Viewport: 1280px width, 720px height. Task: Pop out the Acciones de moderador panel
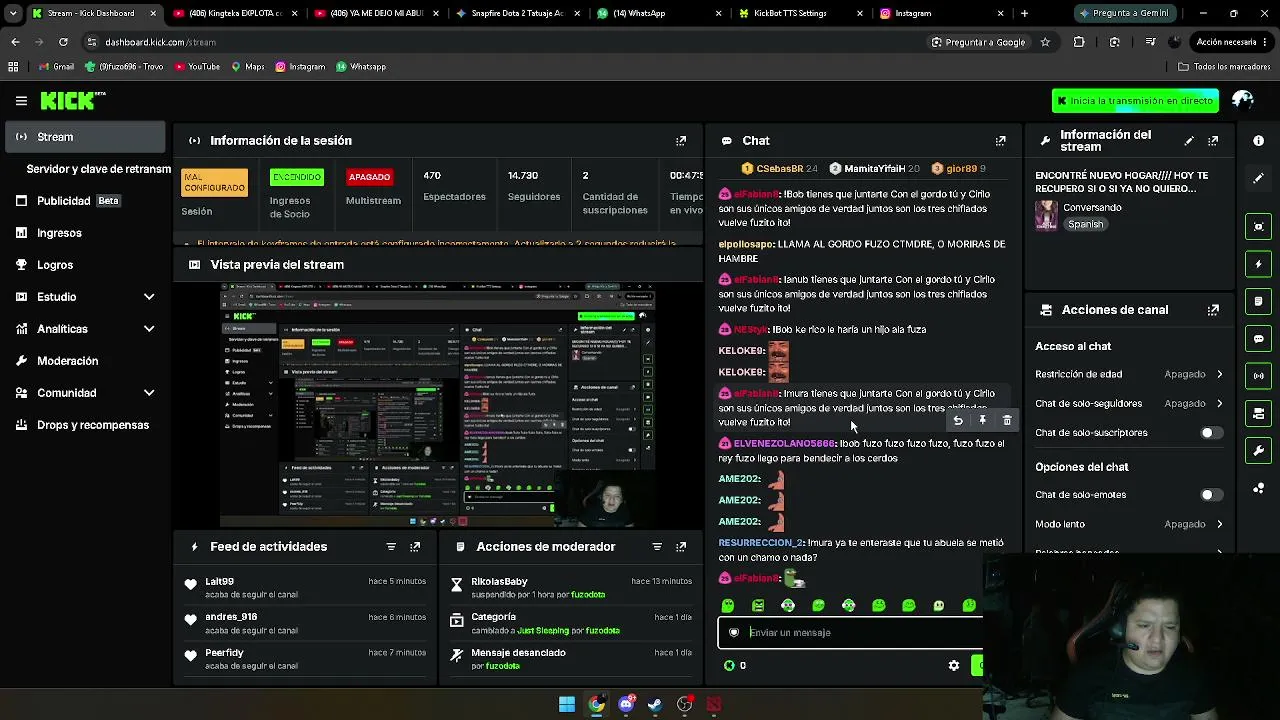pyautogui.click(x=681, y=547)
